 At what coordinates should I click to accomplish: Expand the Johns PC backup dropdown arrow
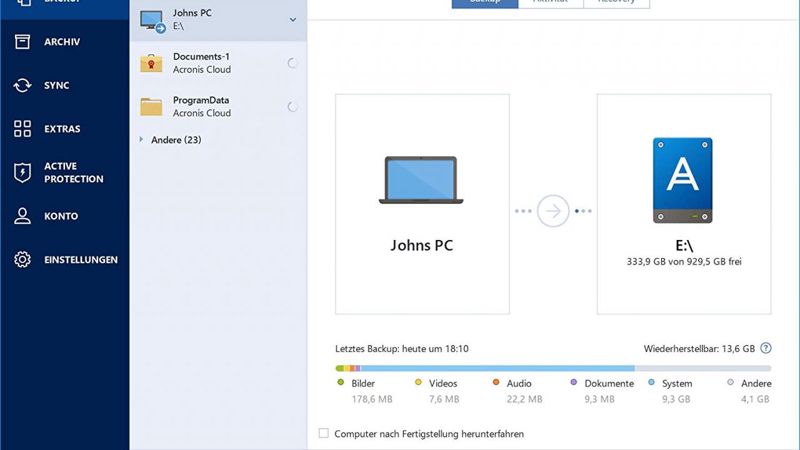pyautogui.click(x=293, y=20)
